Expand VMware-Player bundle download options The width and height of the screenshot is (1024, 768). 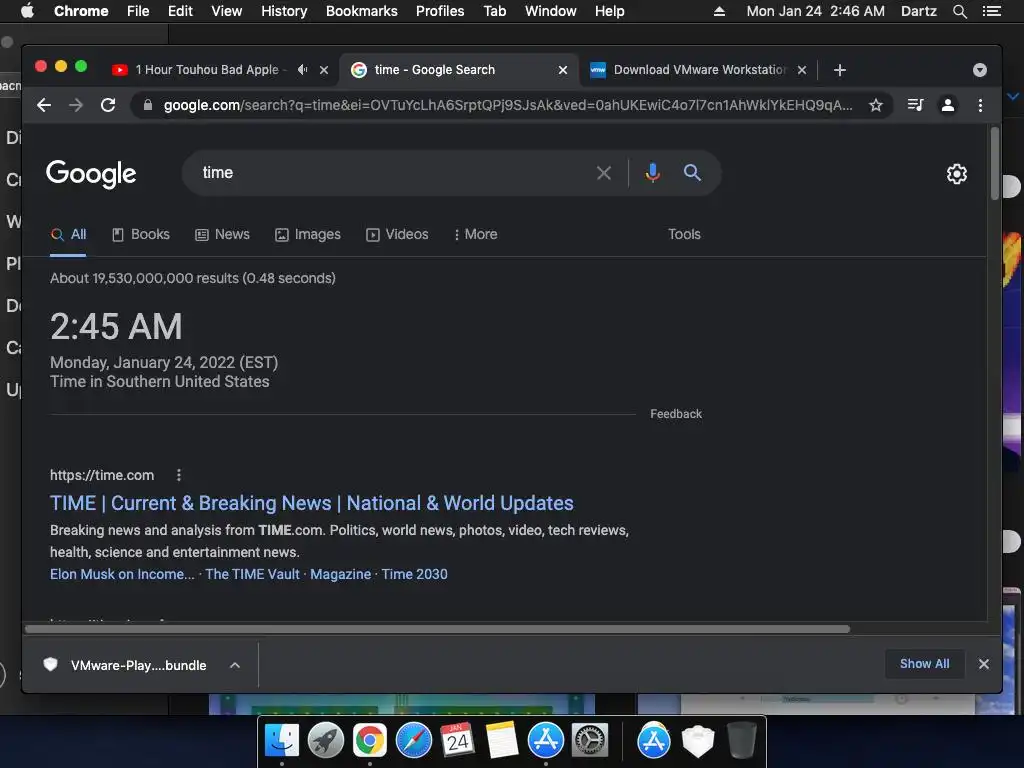pyautogui.click(x=235, y=665)
